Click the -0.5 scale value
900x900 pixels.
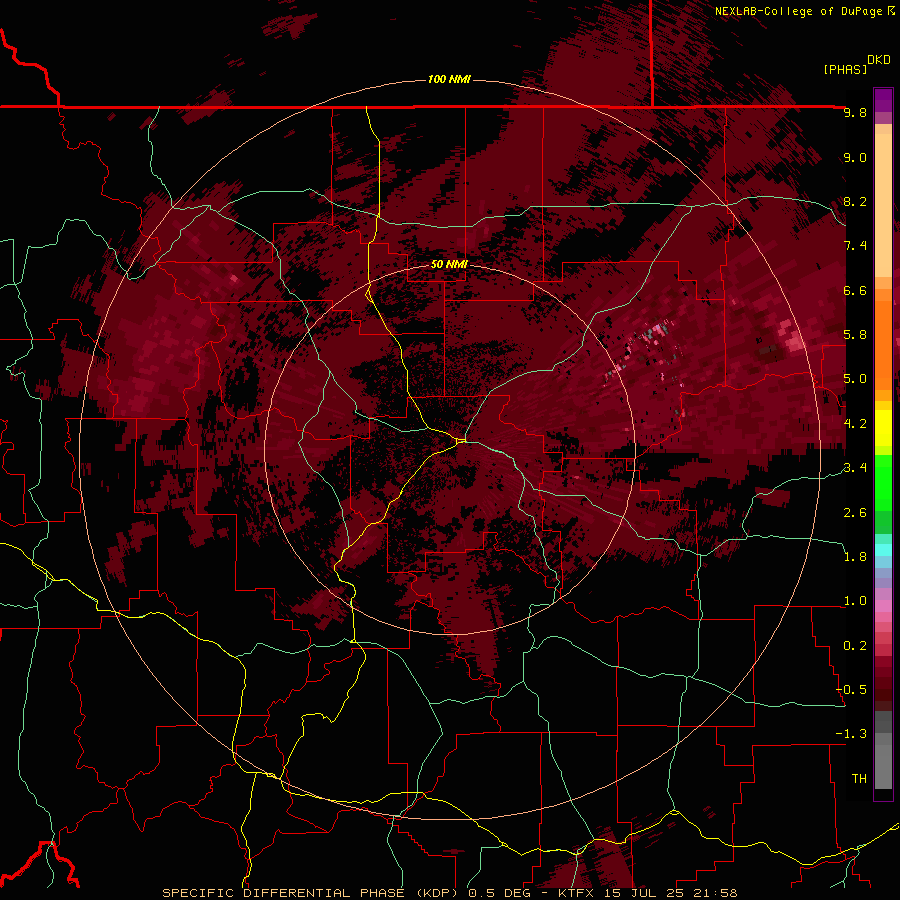coord(852,690)
